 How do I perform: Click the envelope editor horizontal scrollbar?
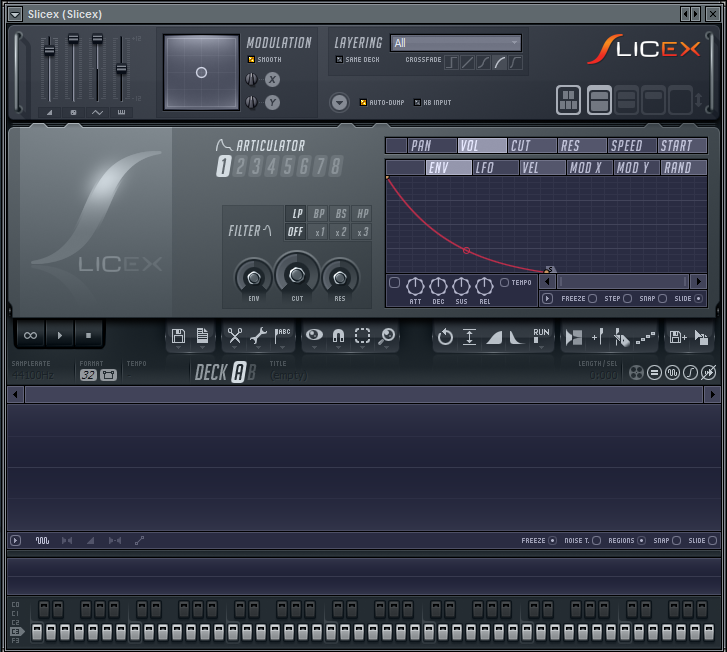pyautogui.click(x=622, y=282)
